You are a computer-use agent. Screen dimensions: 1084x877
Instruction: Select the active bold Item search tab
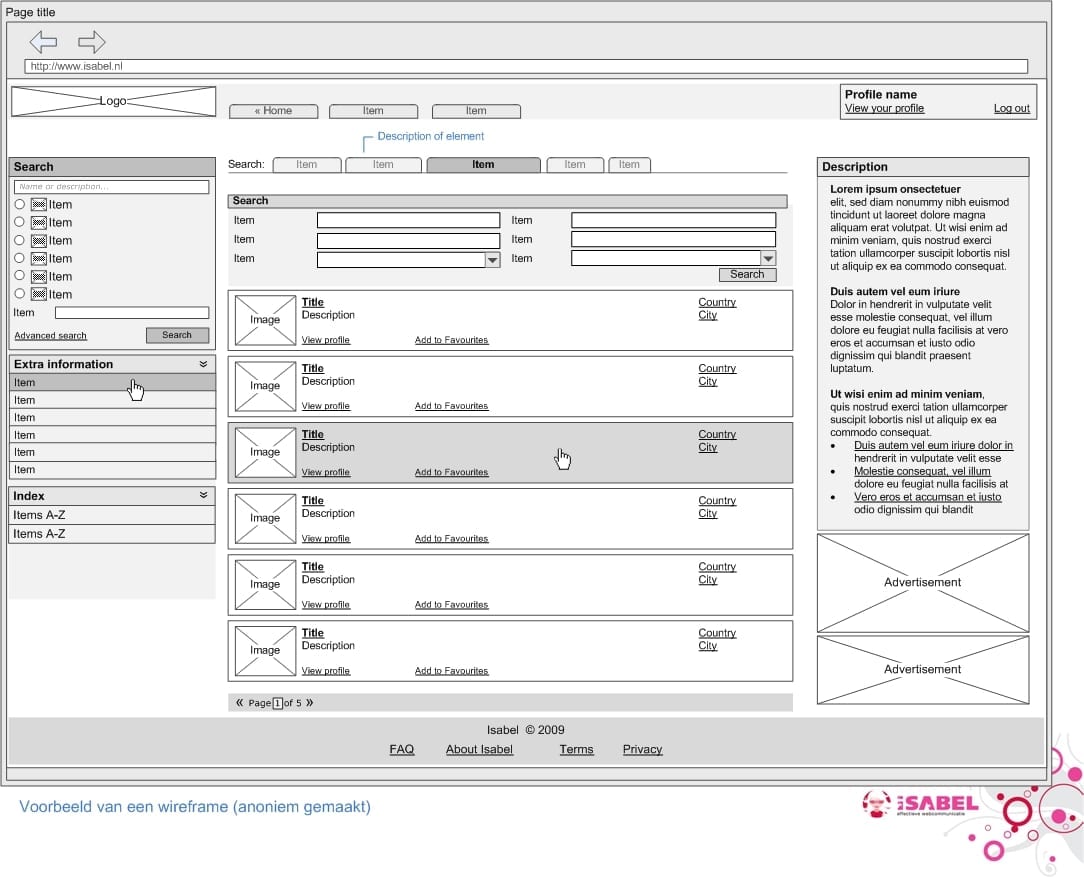tap(483, 164)
